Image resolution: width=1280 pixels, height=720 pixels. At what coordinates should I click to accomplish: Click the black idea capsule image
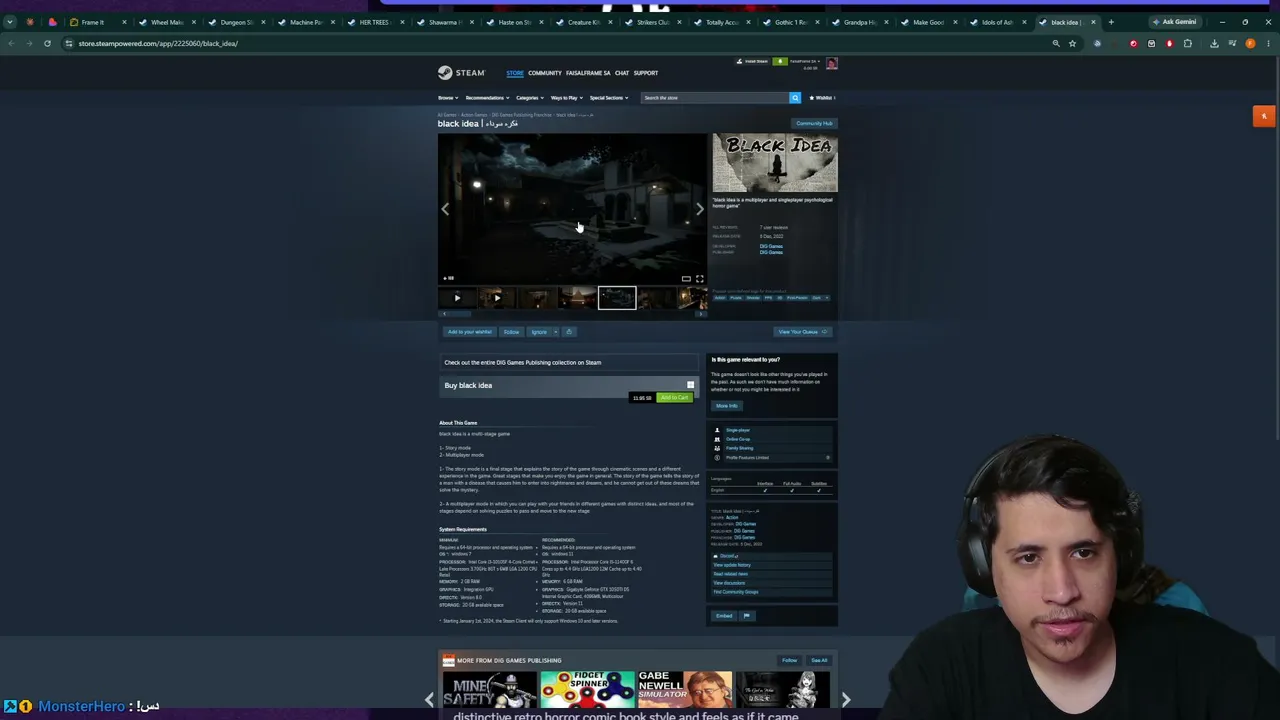tap(775, 162)
